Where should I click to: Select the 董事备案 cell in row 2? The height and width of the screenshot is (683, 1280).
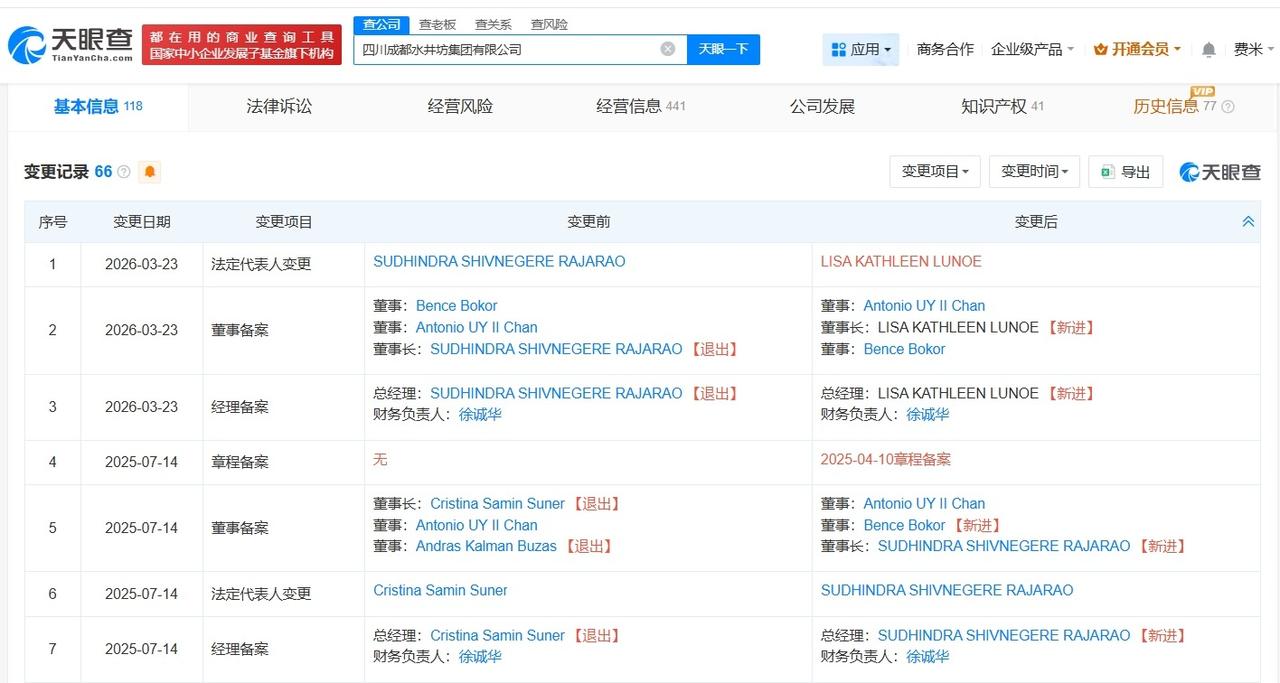click(x=240, y=330)
